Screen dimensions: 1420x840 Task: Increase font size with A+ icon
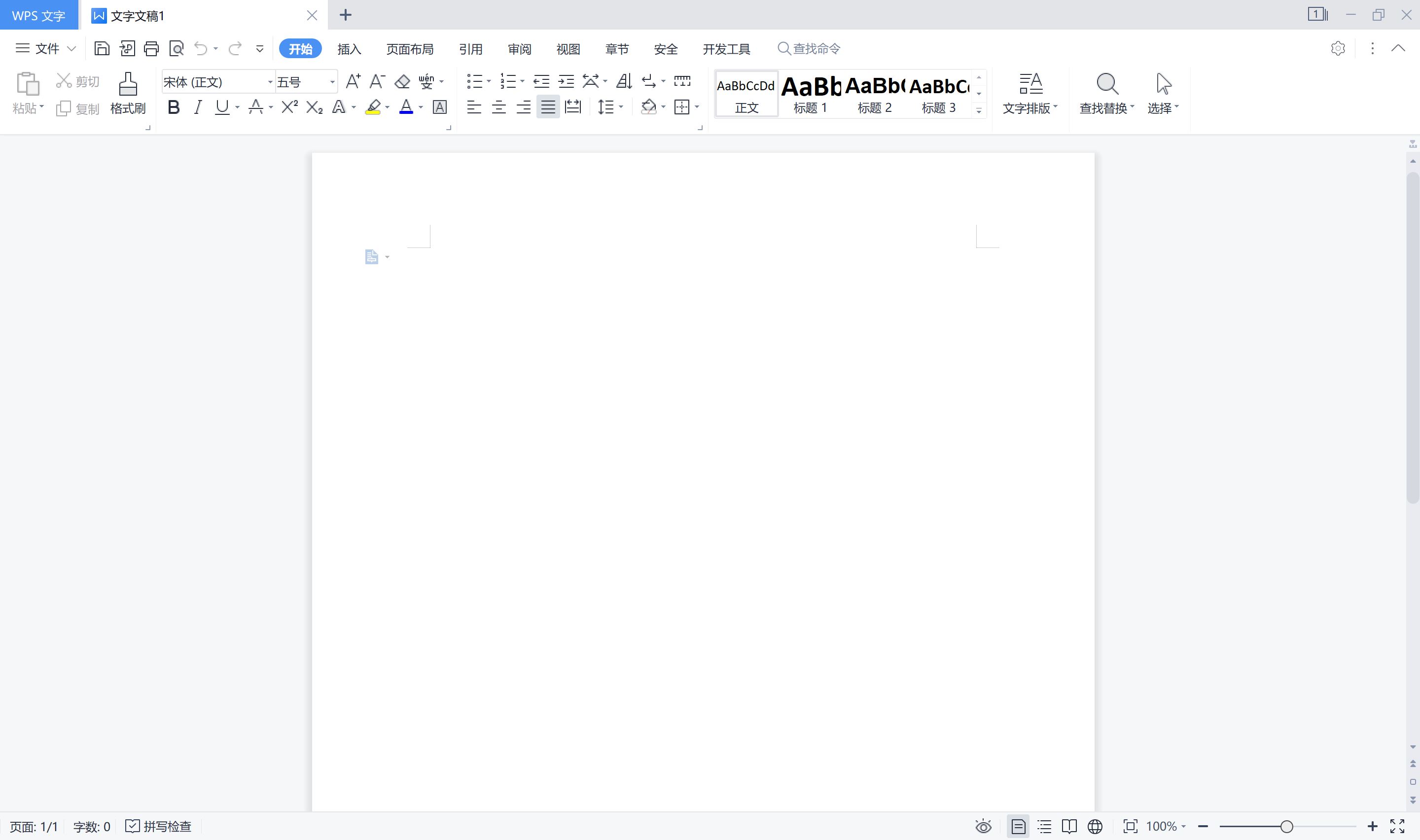[x=353, y=81]
